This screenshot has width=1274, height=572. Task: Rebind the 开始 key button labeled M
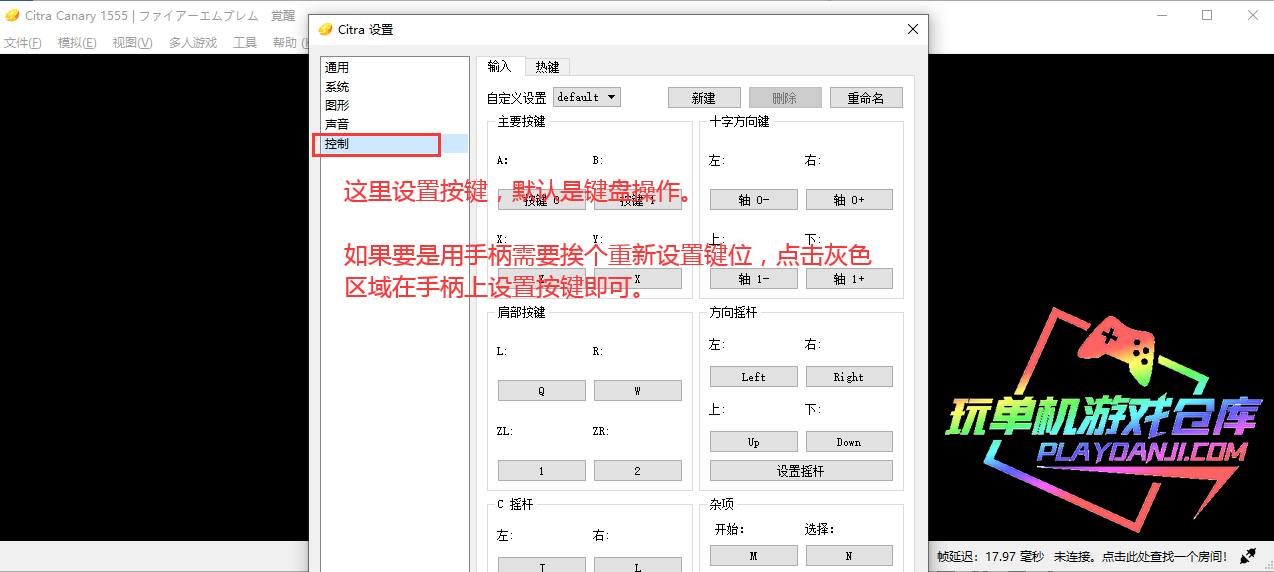(753, 556)
